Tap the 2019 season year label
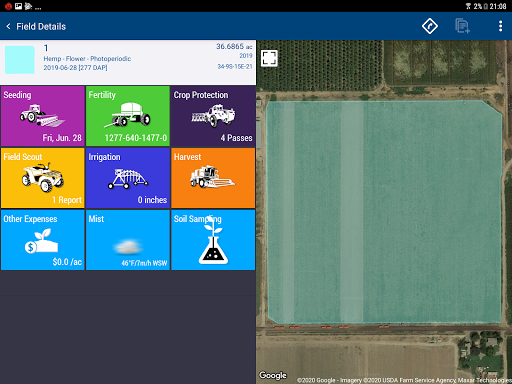The width and height of the screenshot is (512, 384). [246, 56]
